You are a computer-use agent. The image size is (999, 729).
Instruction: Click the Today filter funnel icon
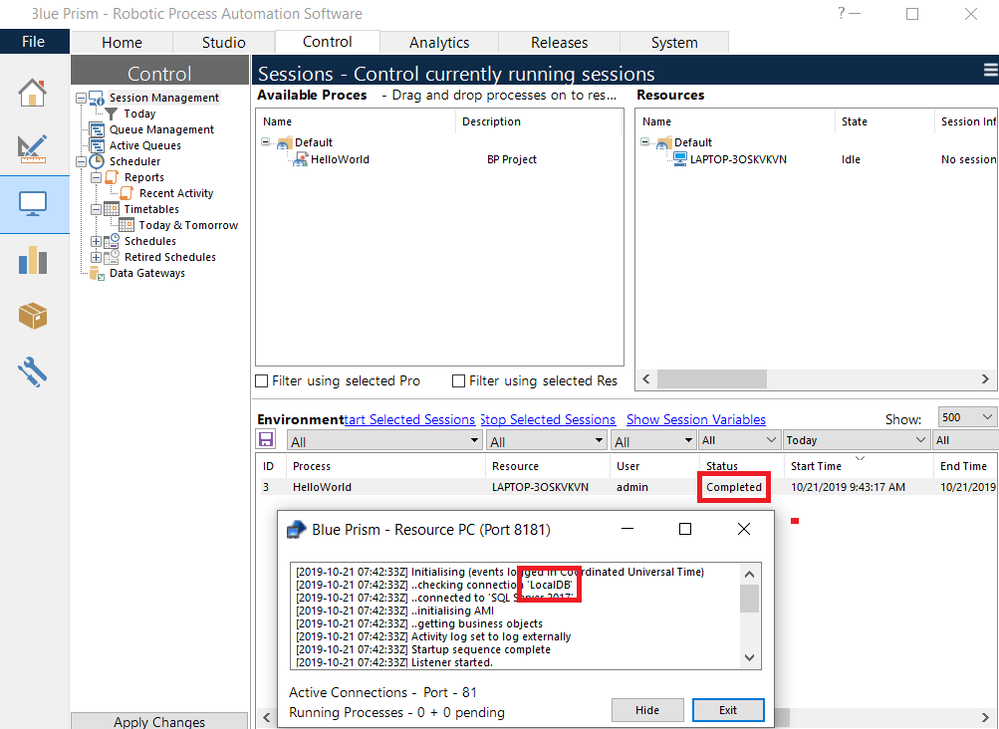pos(111,113)
